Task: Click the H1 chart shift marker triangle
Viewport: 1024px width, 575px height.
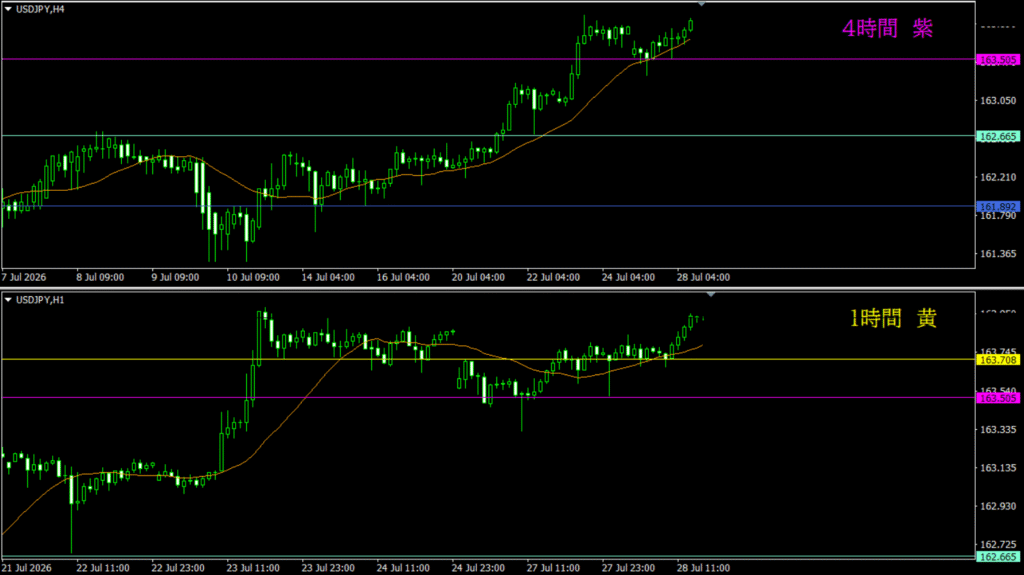Action: [x=711, y=295]
